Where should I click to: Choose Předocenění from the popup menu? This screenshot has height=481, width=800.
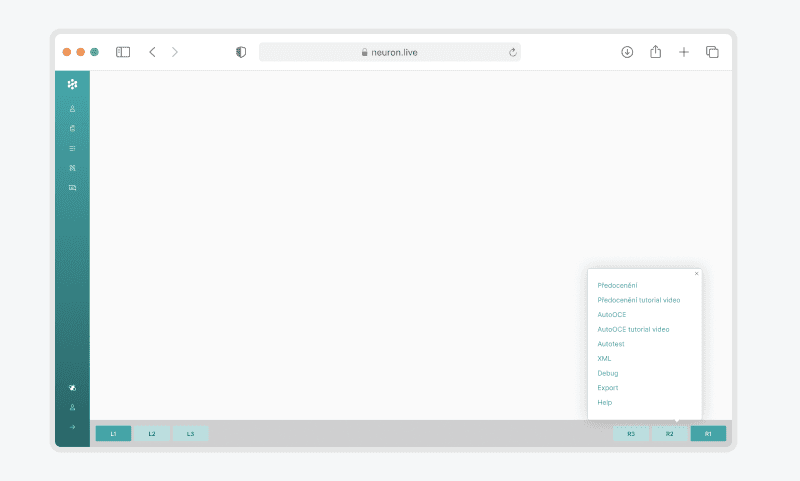[617, 286]
